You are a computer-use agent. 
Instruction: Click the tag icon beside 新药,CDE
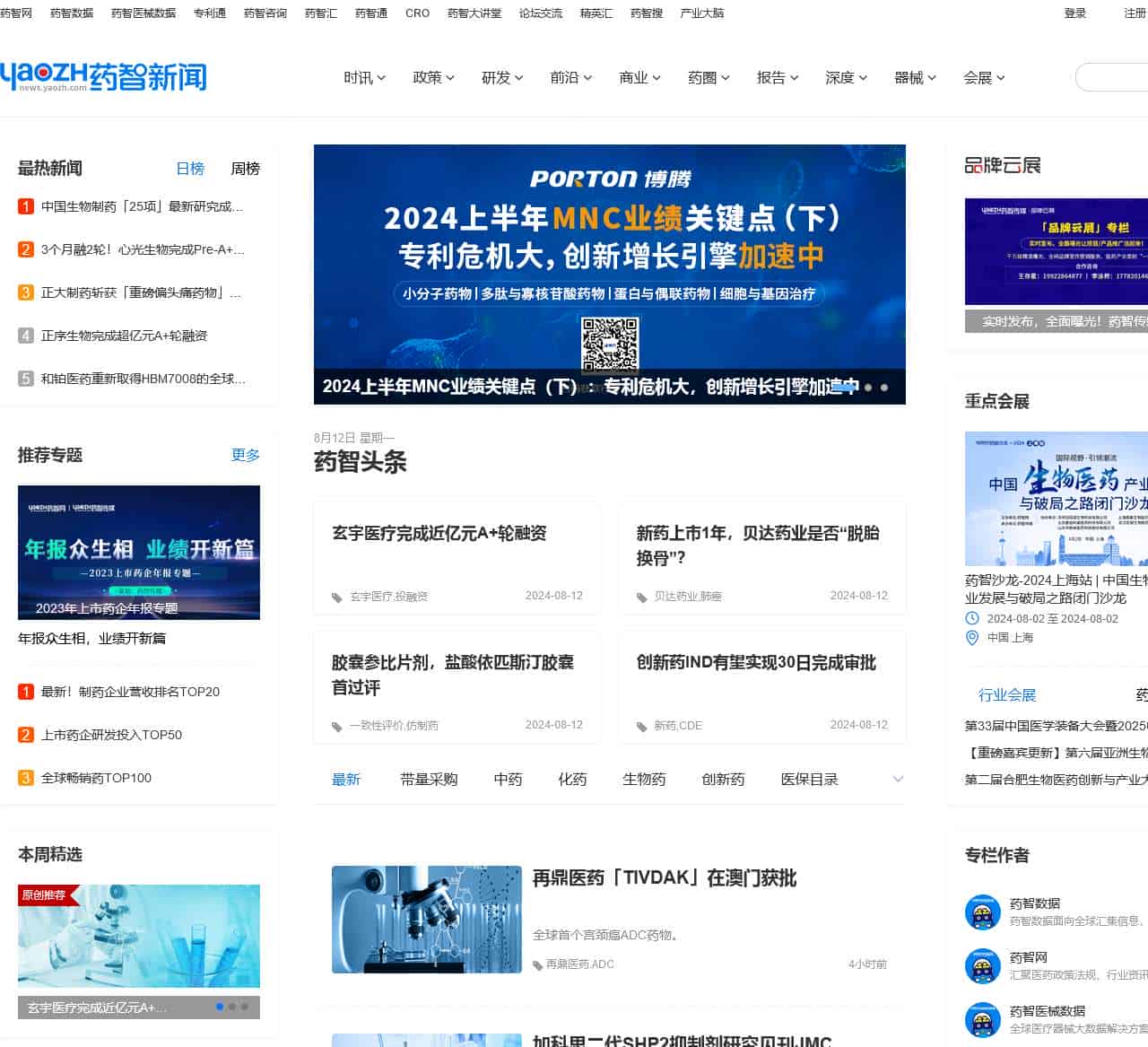click(x=642, y=727)
